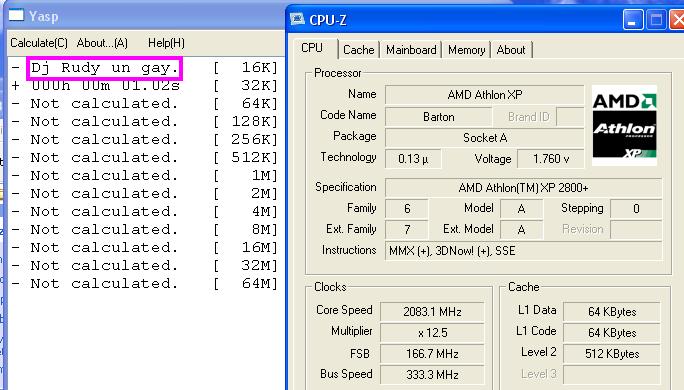
Task: Click the AMD Athlon XP logo
Action: (624, 126)
